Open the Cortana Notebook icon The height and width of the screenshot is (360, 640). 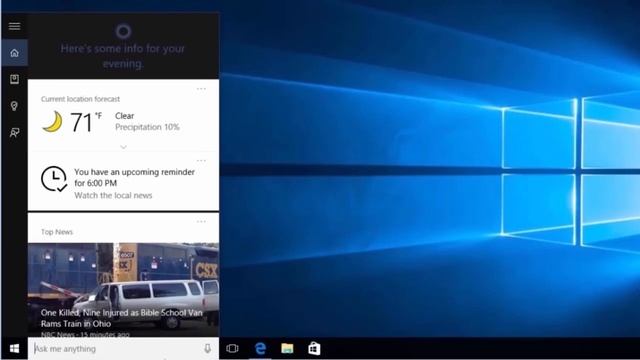[14, 79]
